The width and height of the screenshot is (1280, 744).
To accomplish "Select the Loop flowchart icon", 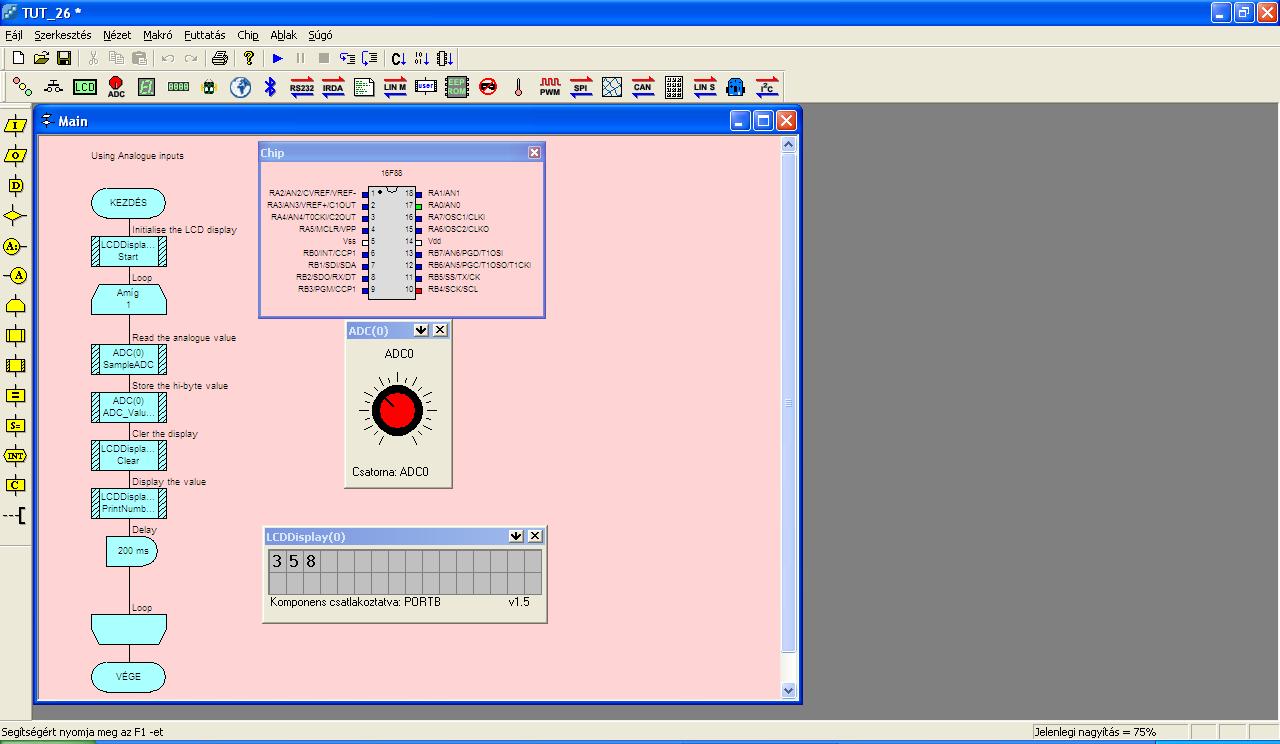I will [15, 306].
